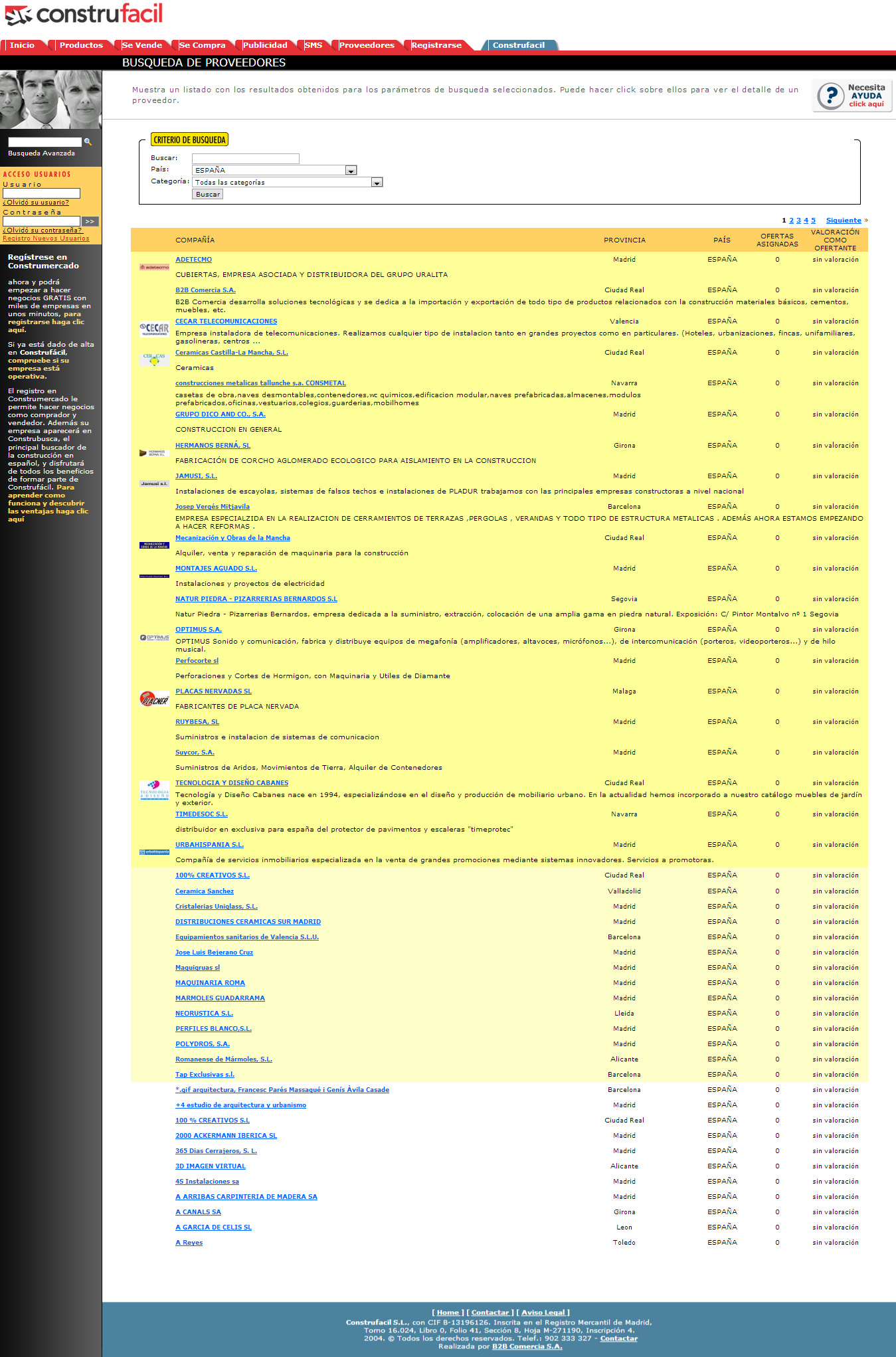Select the Se Vende navigation tab
Screen dimensions: 896x1357
coord(142,45)
